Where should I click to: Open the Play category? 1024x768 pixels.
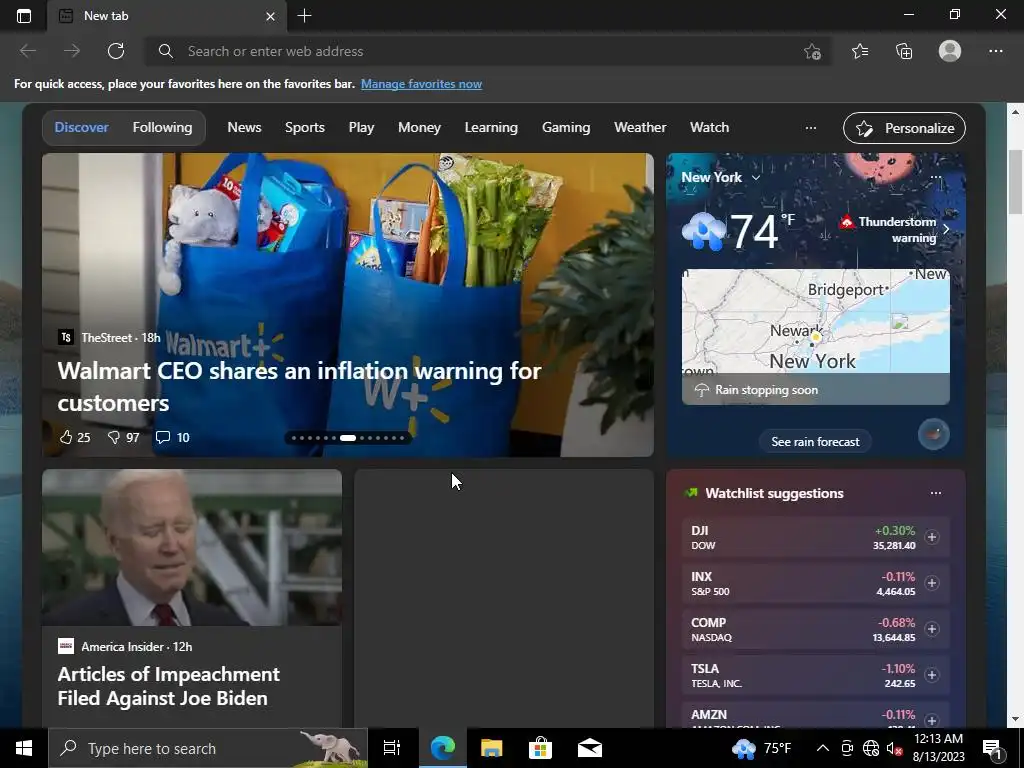coord(361,127)
